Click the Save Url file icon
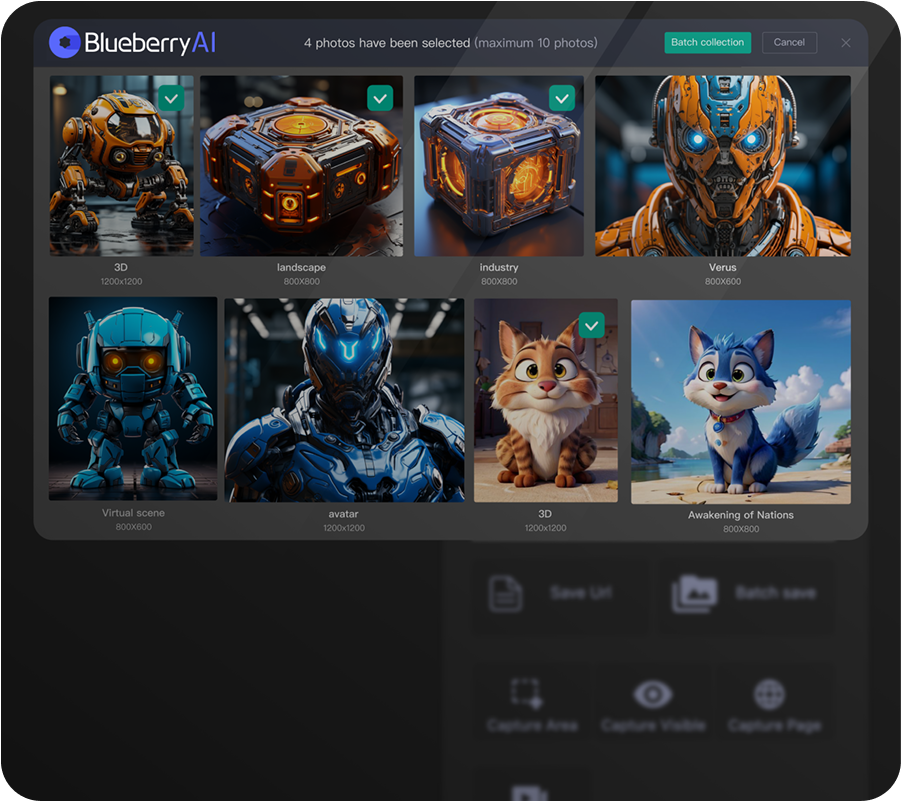 [505, 593]
